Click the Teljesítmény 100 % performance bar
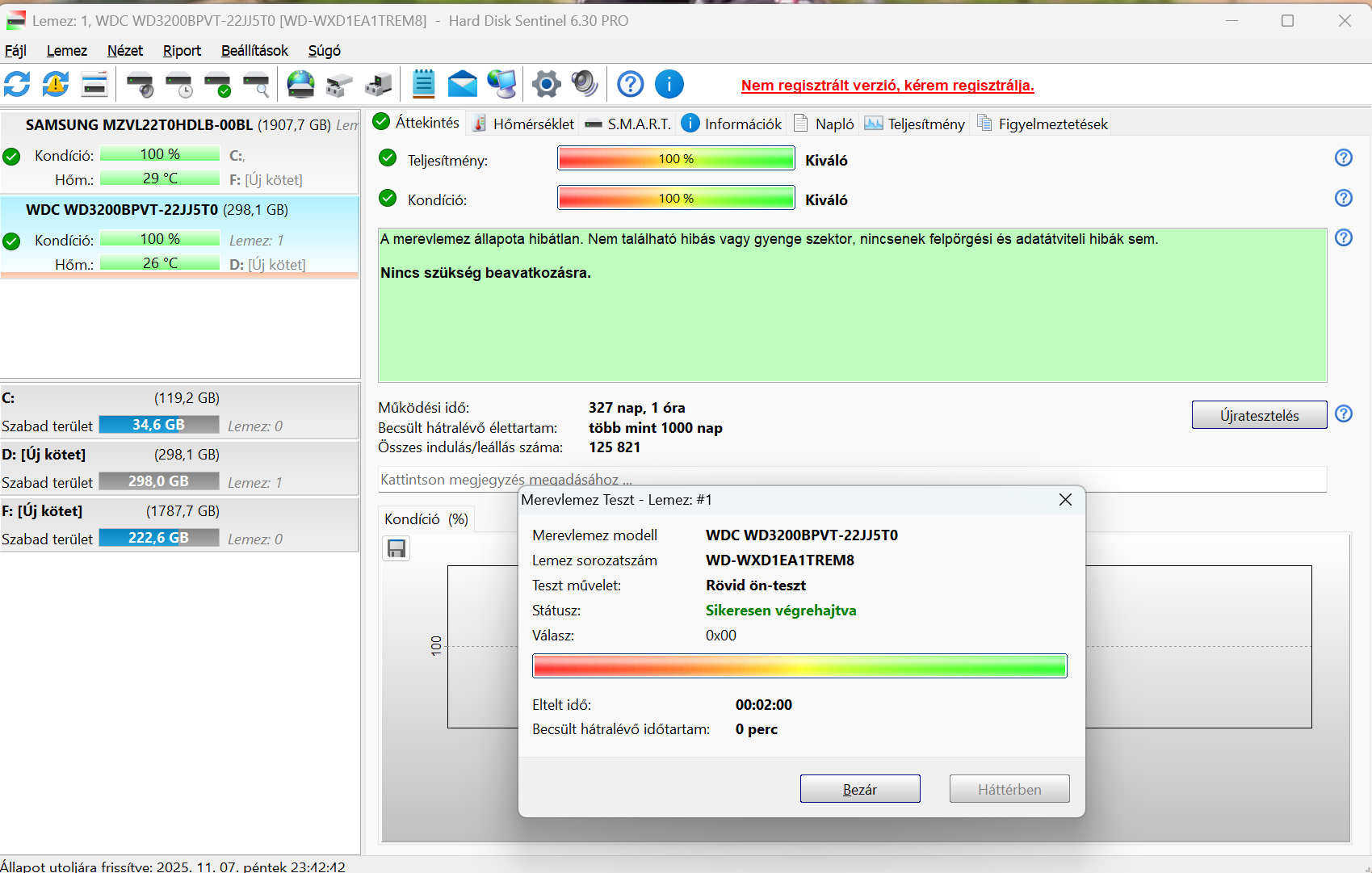 coord(676,158)
